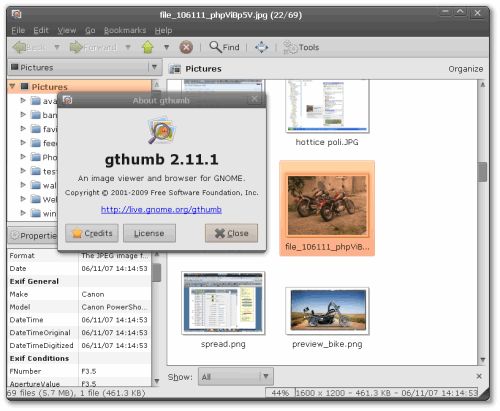
Task: Expand the 'Pho' folder in tree
Action: click(23, 157)
